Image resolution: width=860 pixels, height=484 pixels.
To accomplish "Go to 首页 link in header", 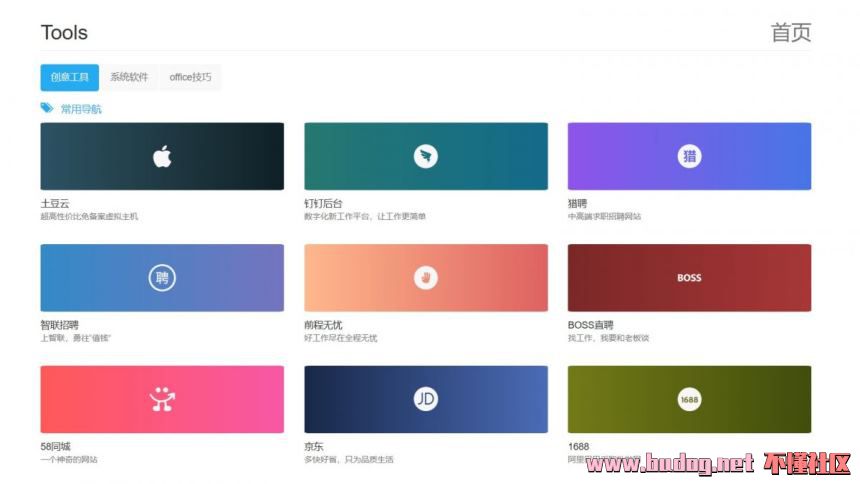I will tap(791, 33).
